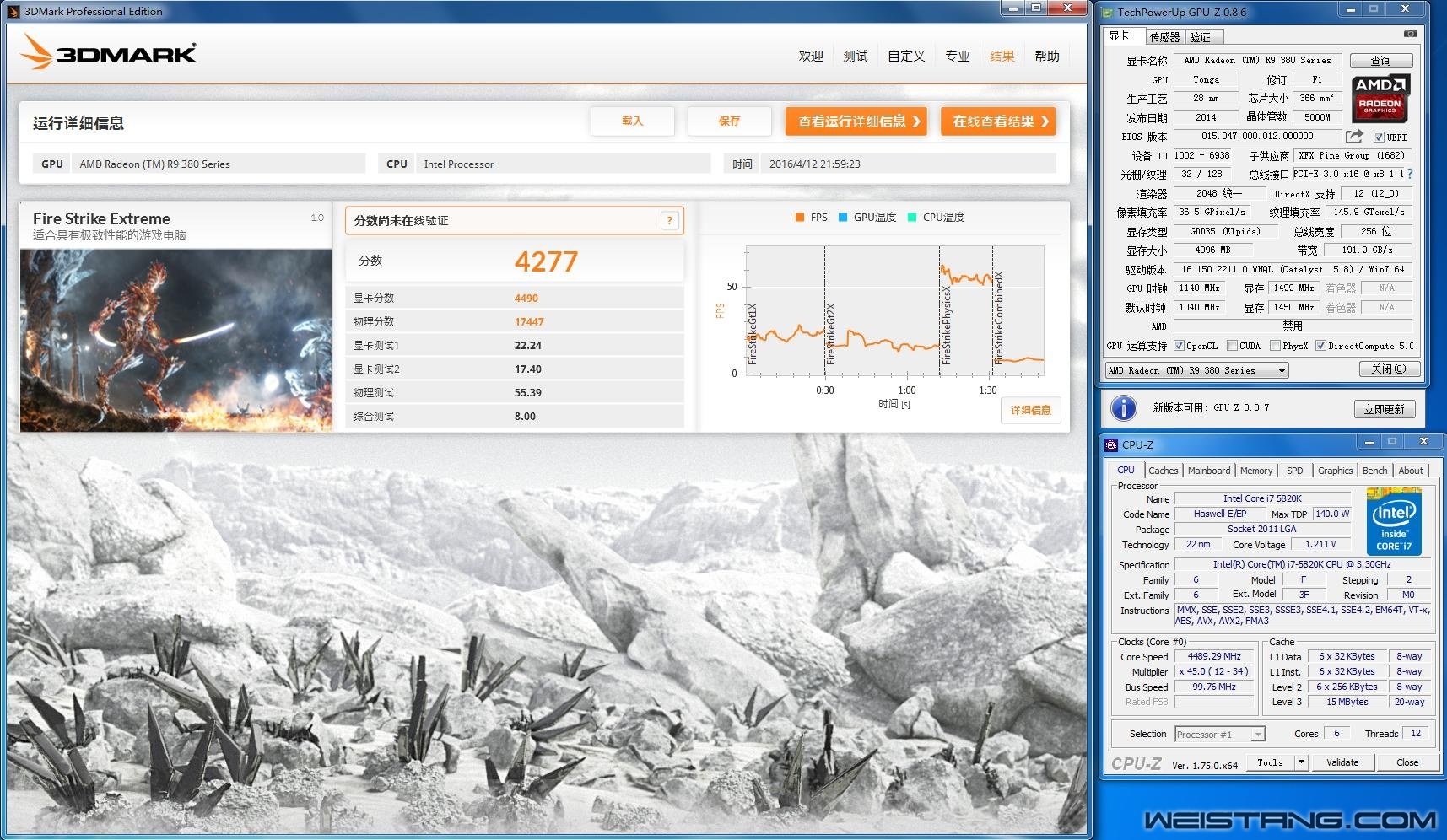Click the CPU-Z title bar app icon

pos(1111,444)
